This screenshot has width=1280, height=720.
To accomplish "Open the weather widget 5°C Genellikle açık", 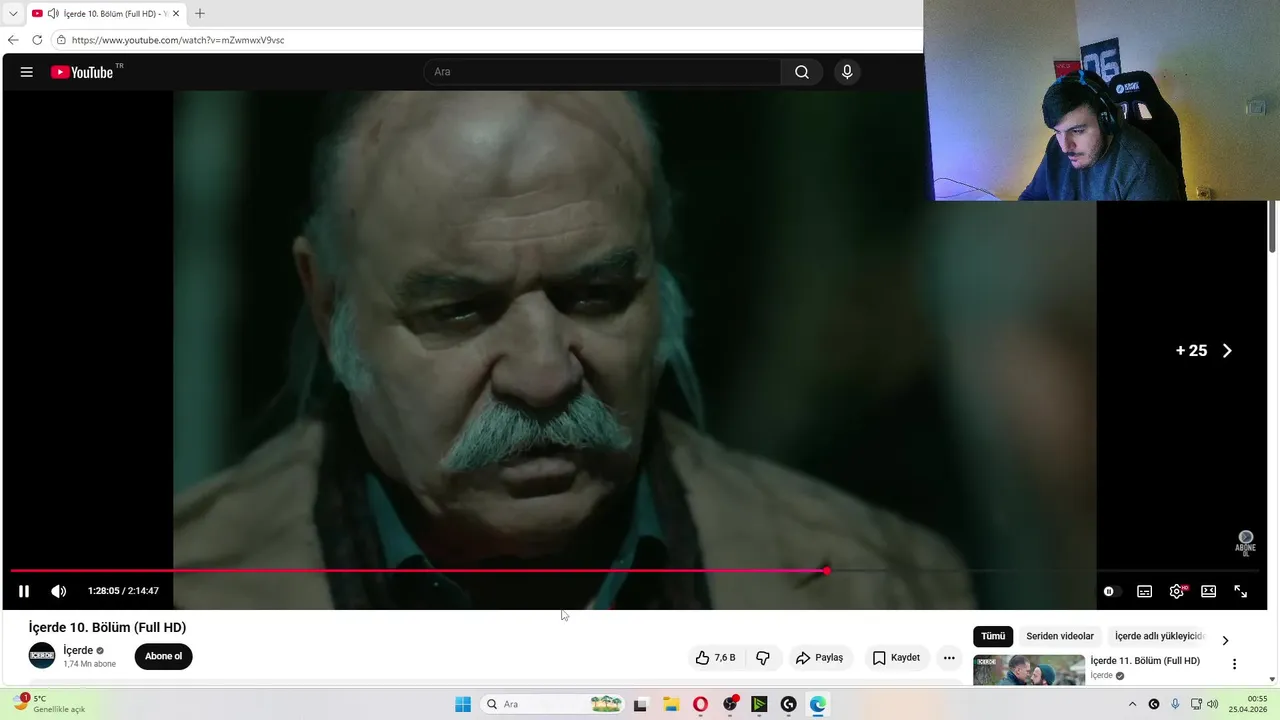I will 50,703.
